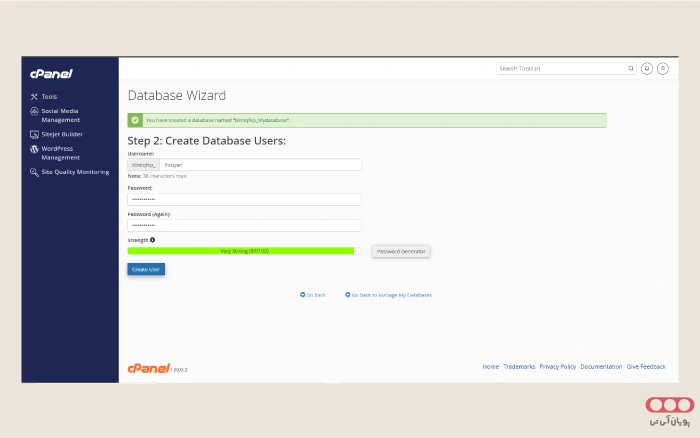The height and width of the screenshot is (438, 700).
Task: Open Social Media Management menu item
Action: 60,115
